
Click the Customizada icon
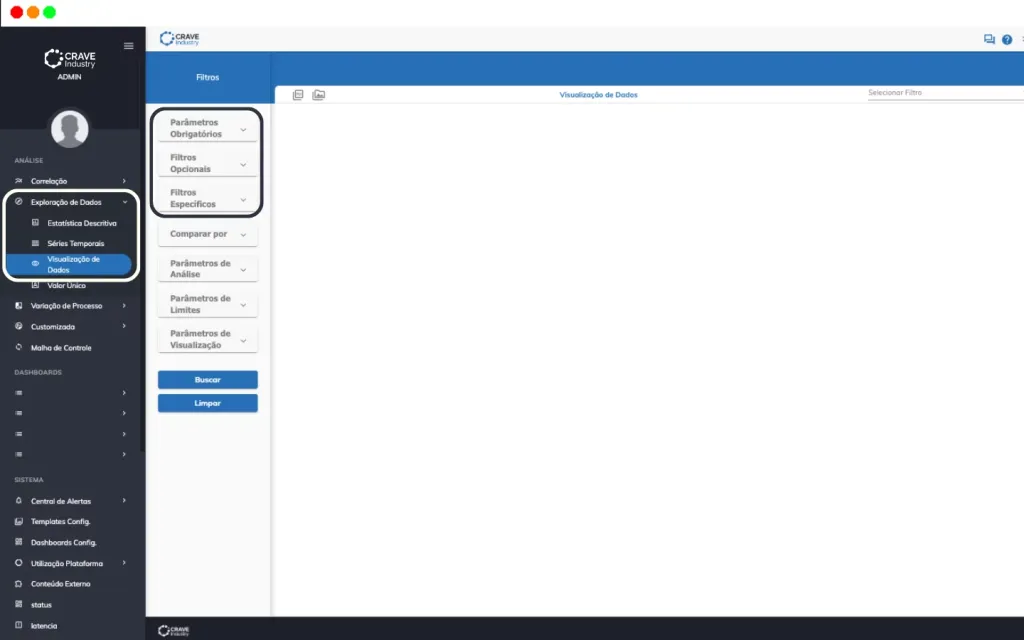click(x=18, y=327)
